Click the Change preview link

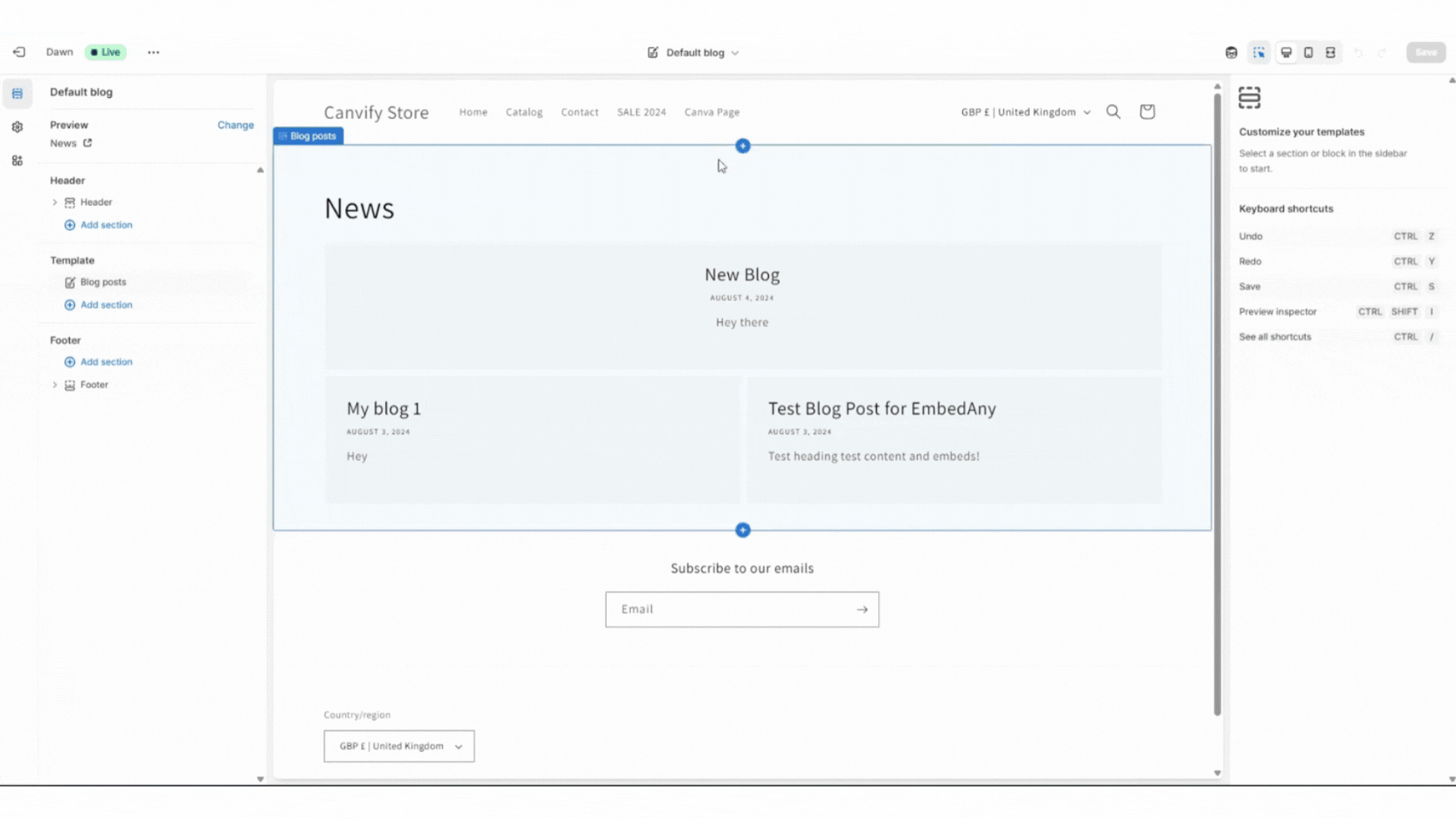click(x=235, y=125)
